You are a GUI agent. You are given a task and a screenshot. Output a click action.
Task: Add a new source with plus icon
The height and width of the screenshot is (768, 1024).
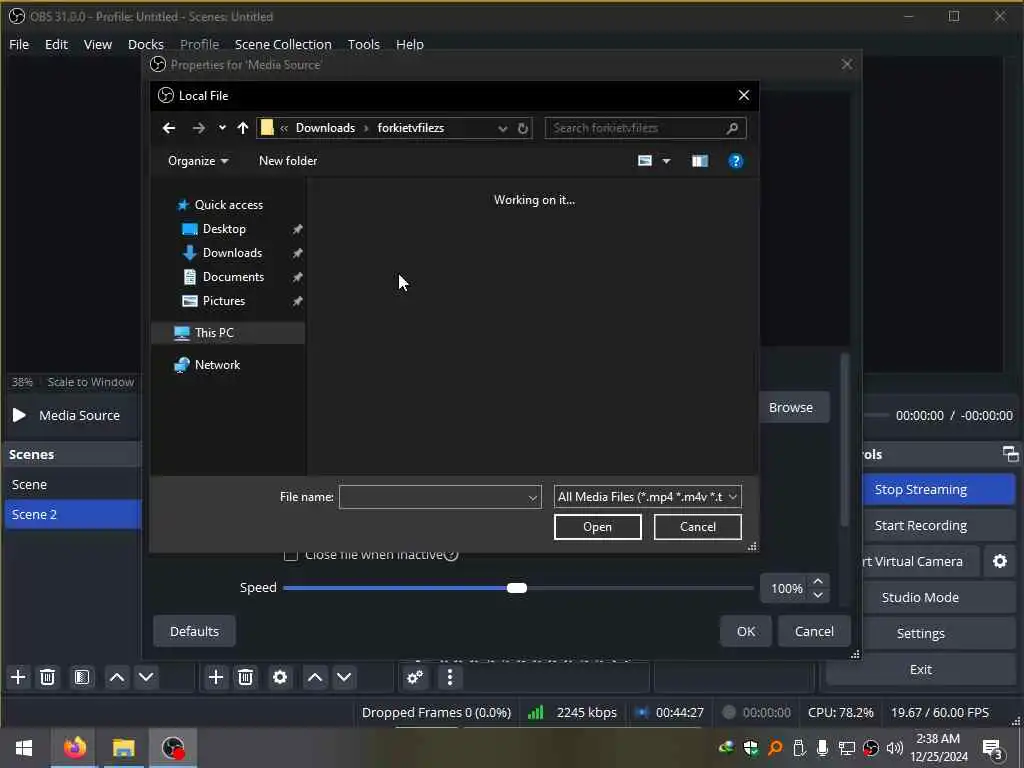tap(216, 677)
